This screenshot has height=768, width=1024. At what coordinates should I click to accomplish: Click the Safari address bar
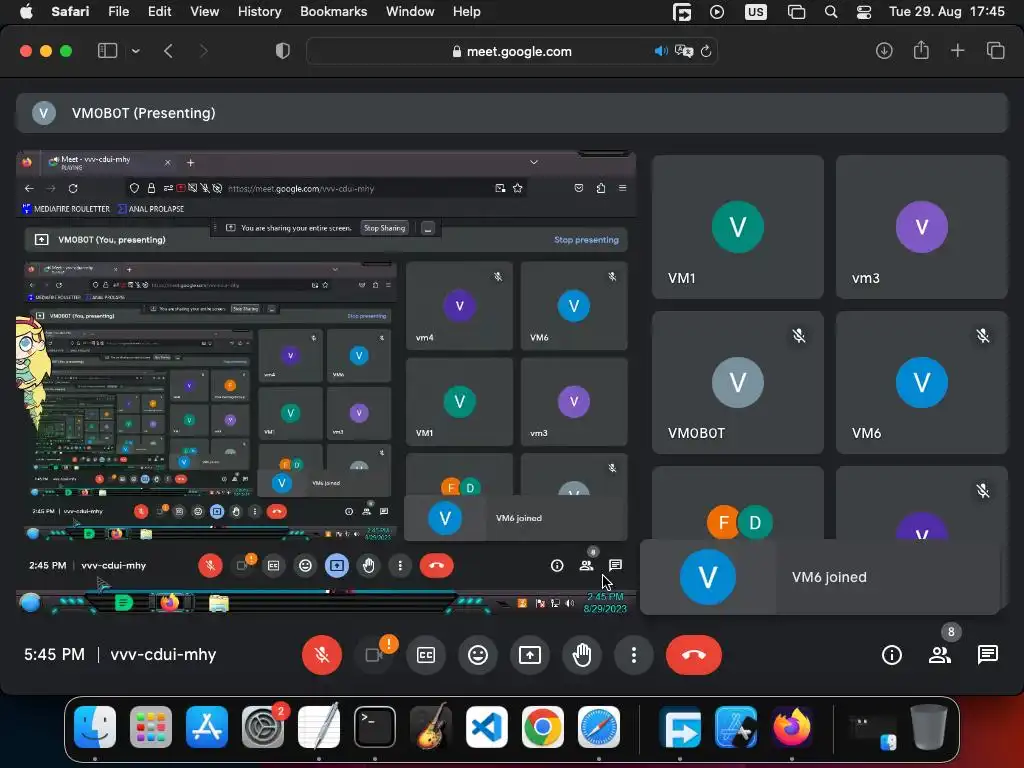(511, 51)
